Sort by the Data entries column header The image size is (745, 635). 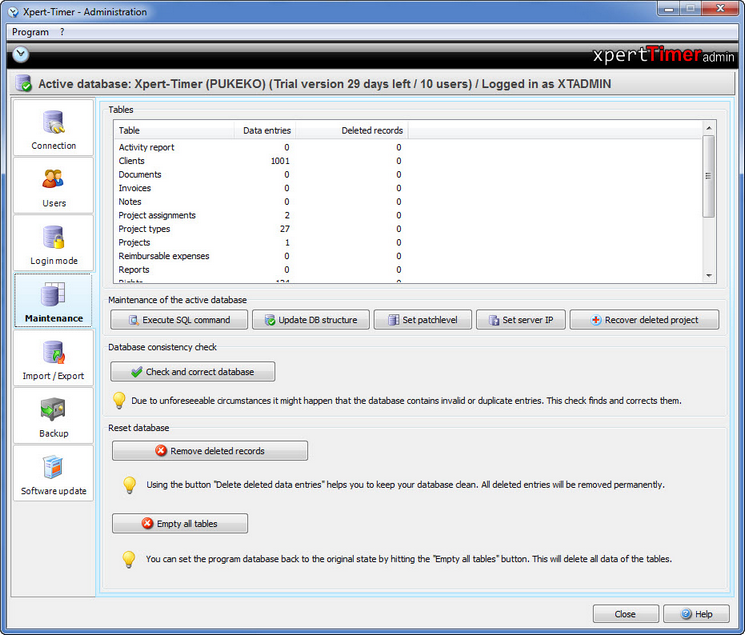(265, 130)
